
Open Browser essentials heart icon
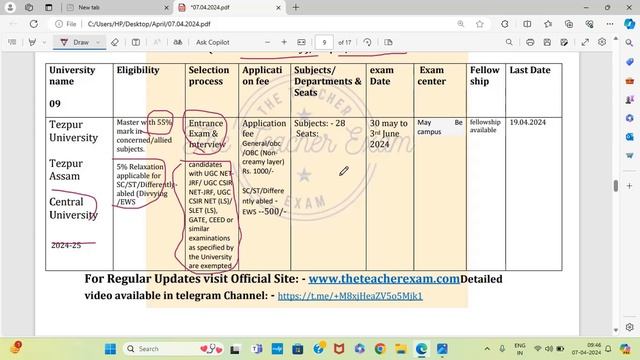589,24
